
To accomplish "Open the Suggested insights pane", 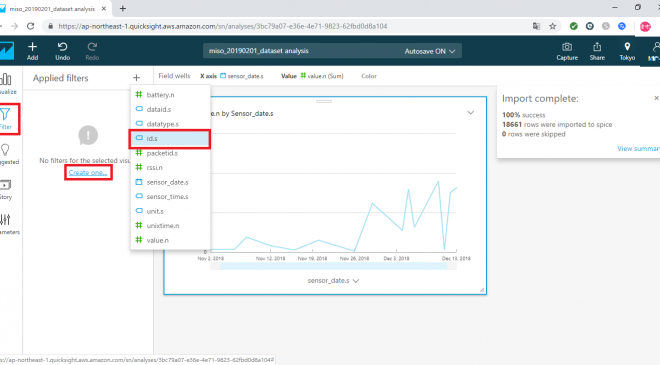I will 7,154.
